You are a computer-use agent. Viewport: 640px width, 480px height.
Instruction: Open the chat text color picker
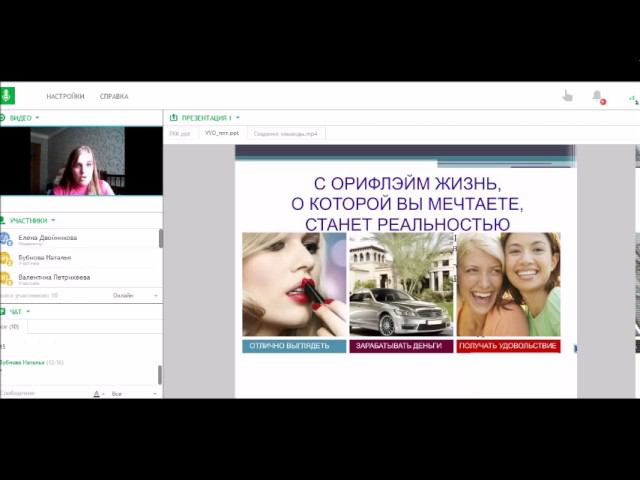pyautogui.click(x=98, y=394)
